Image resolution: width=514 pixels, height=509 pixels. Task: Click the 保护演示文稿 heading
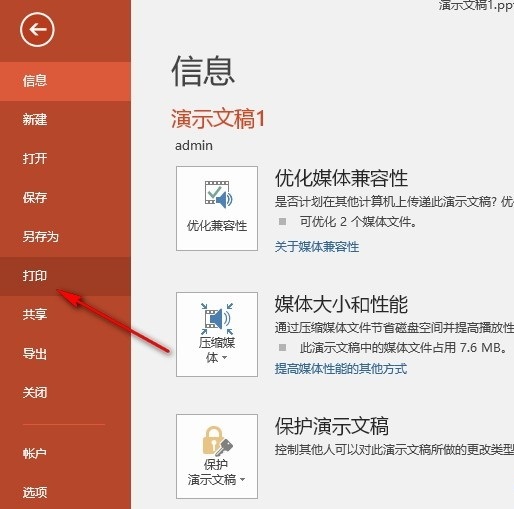[x=332, y=426]
